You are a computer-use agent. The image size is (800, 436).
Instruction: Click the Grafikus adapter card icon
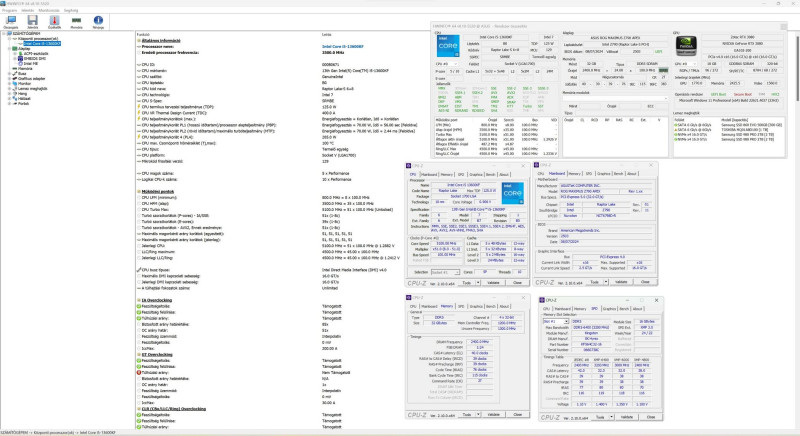15,79
